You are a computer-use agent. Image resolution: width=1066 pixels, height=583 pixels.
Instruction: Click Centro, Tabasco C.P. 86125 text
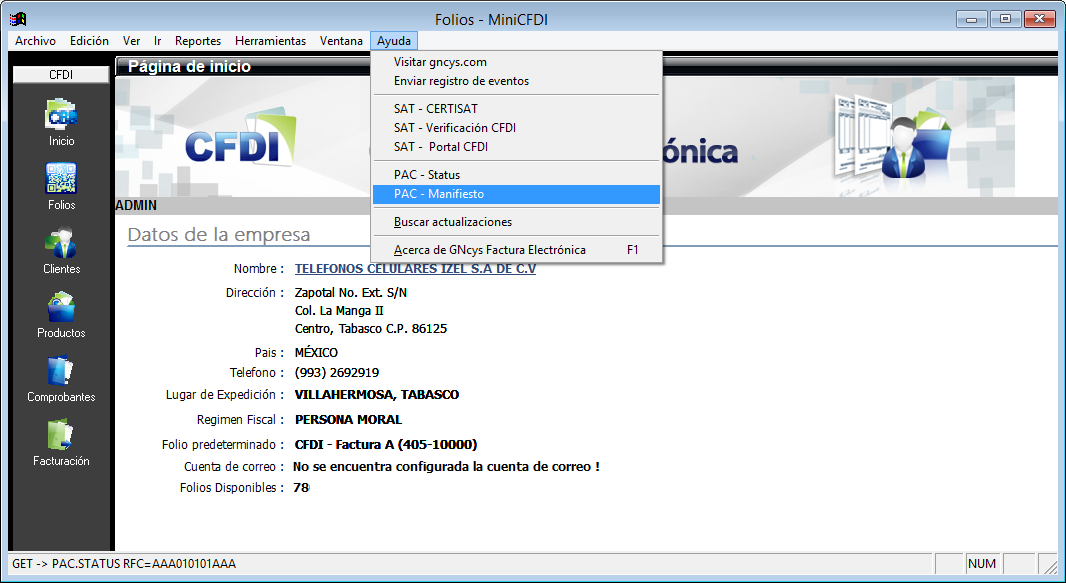[x=371, y=329]
